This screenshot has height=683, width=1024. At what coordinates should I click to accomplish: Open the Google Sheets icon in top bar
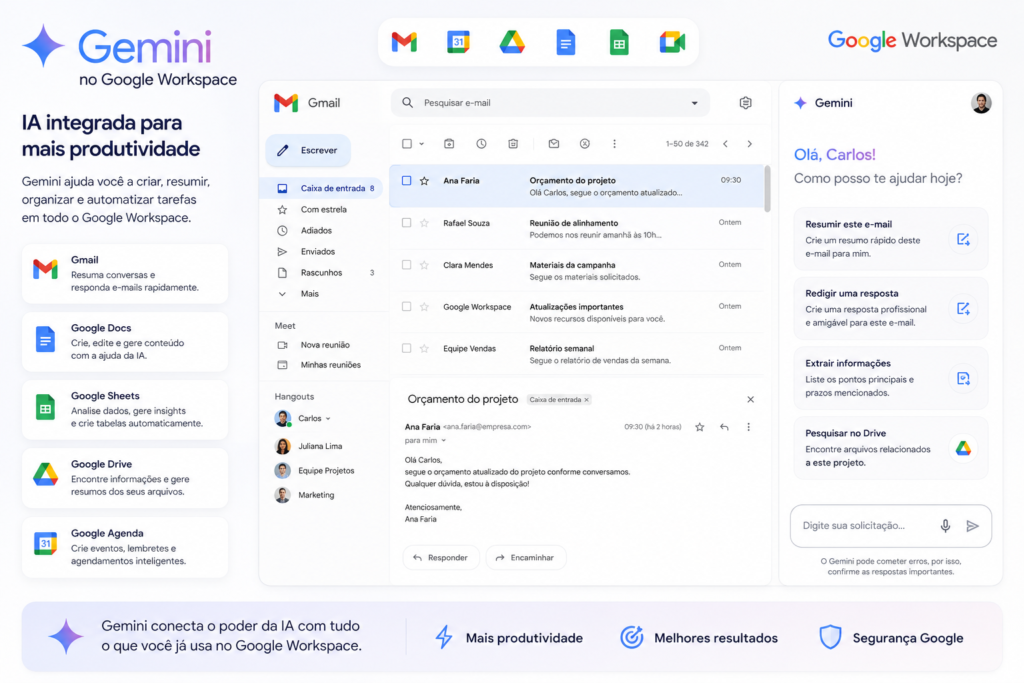pos(619,42)
